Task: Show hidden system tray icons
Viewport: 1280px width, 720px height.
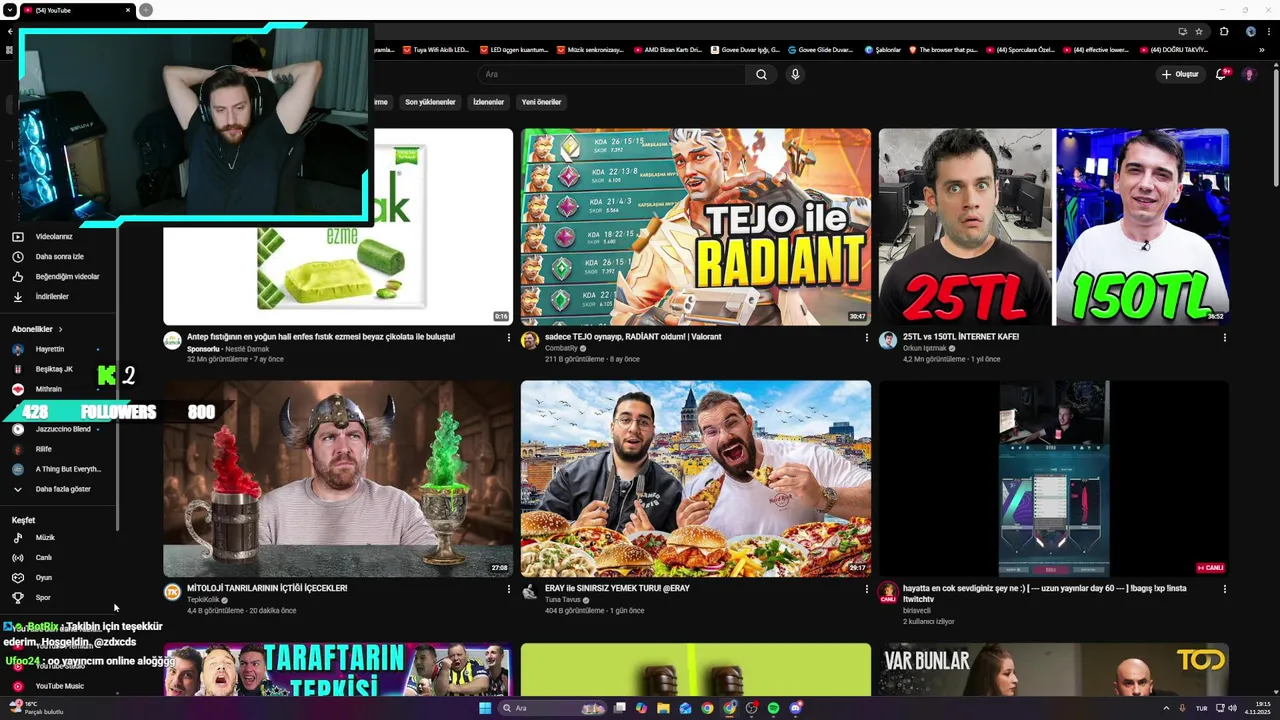Action: [x=1166, y=708]
